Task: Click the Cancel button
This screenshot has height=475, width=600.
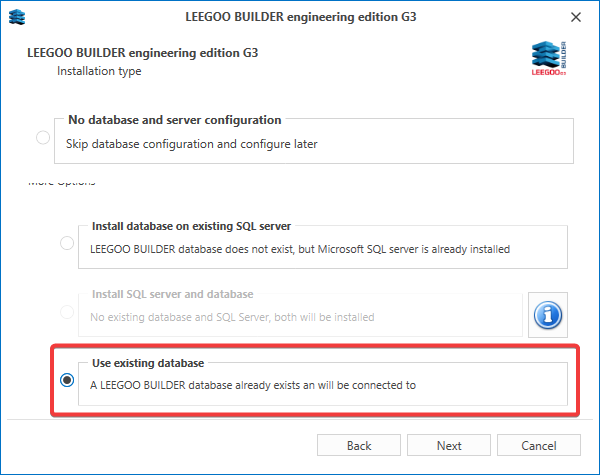Action: (539, 445)
